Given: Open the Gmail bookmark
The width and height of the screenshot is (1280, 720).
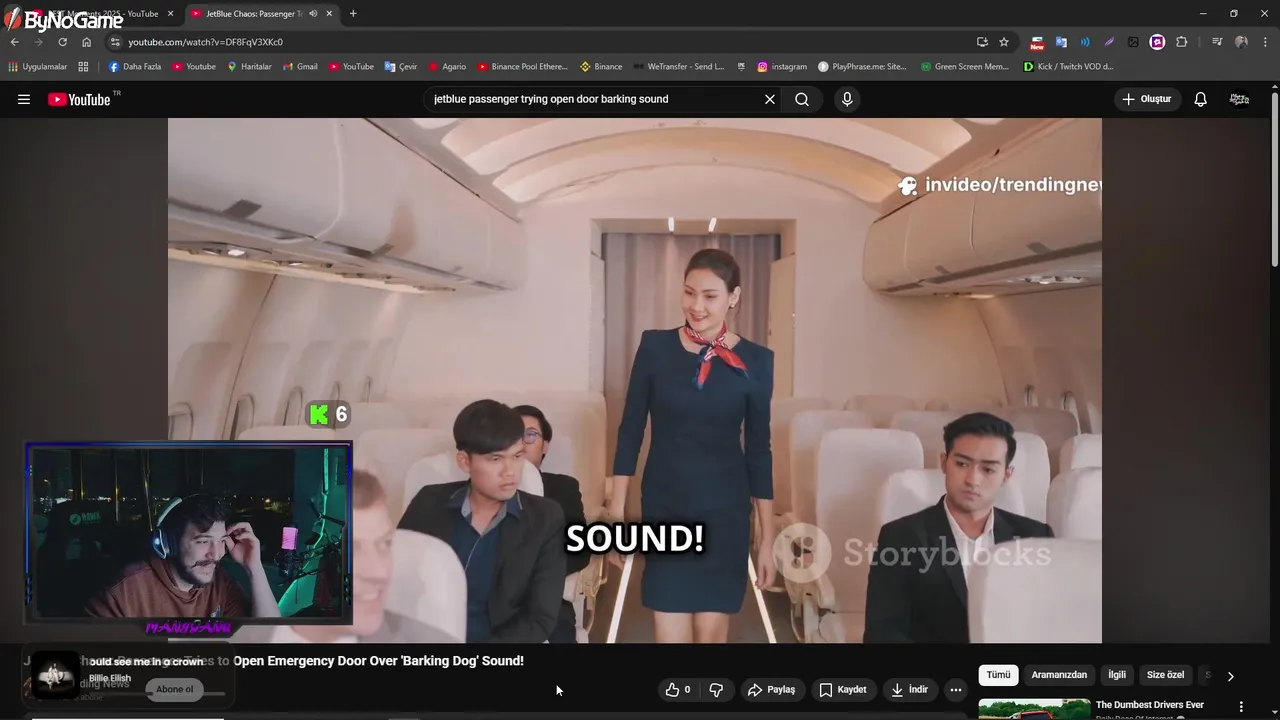Looking at the screenshot, I should pyautogui.click(x=300, y=67).
